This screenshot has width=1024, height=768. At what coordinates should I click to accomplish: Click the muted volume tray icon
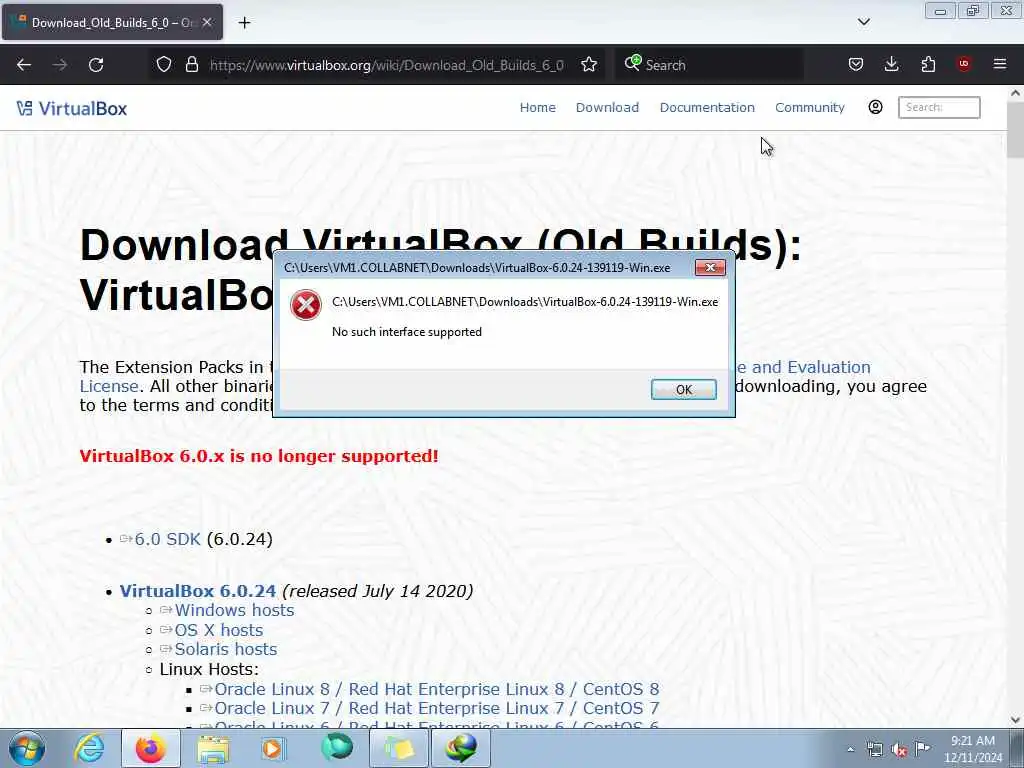[x=899, y=750]
